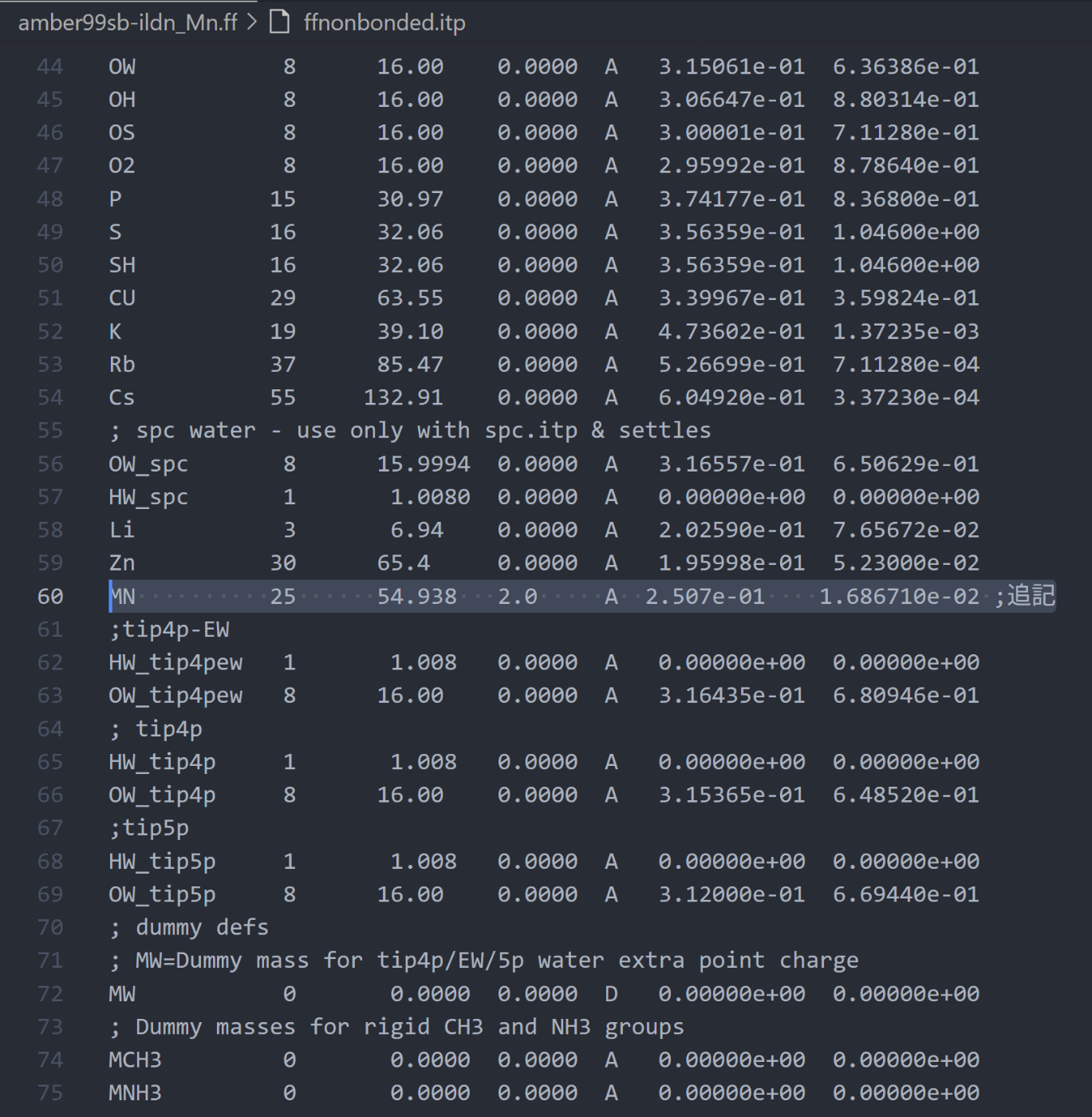This screenshot has width=1092, height=1117.
Task: Click epsilon 6.69440e-01 on the OW_tip5p line
Action: (x=906, y=895)
